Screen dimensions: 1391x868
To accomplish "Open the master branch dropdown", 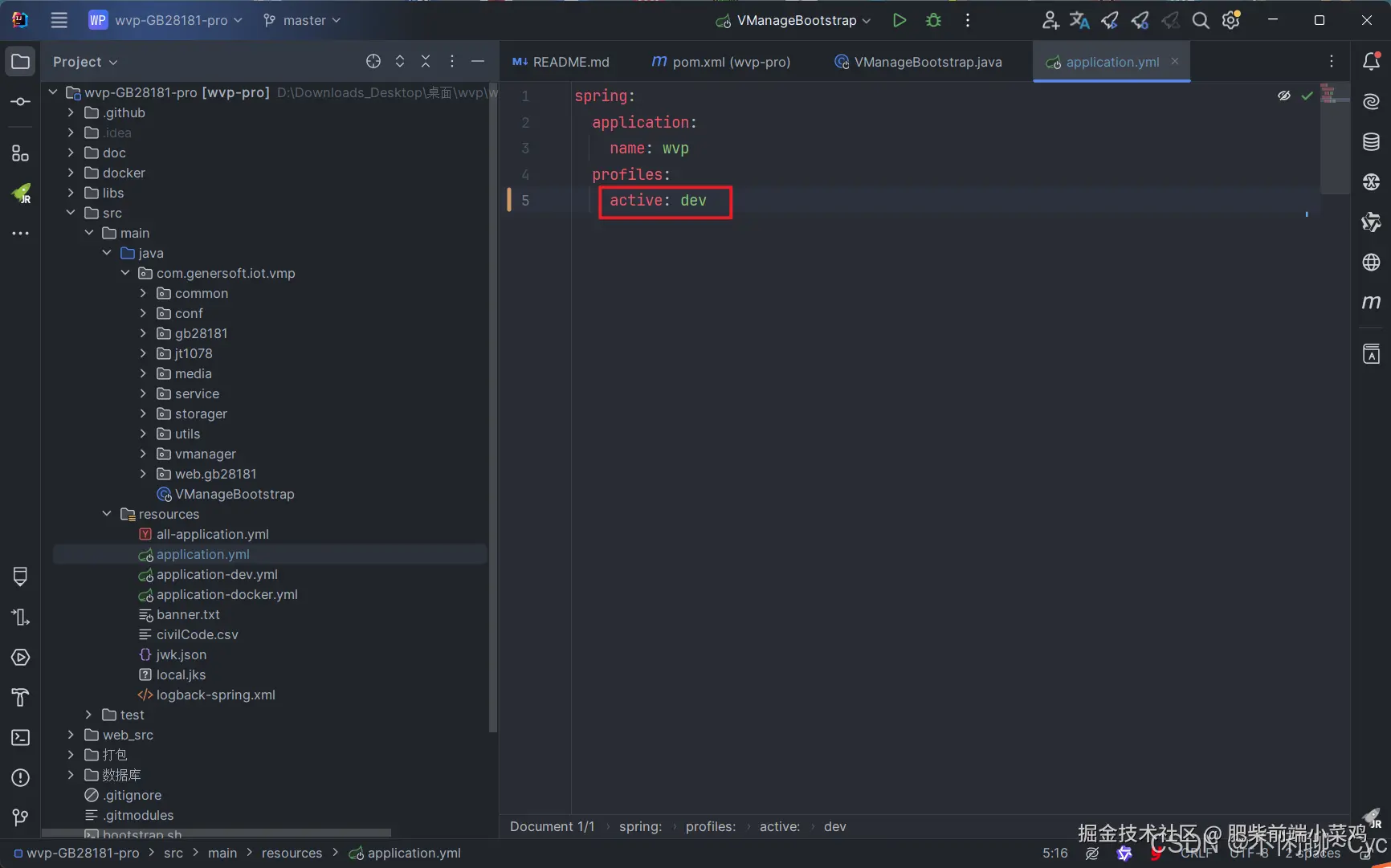I will pos(302,20).
